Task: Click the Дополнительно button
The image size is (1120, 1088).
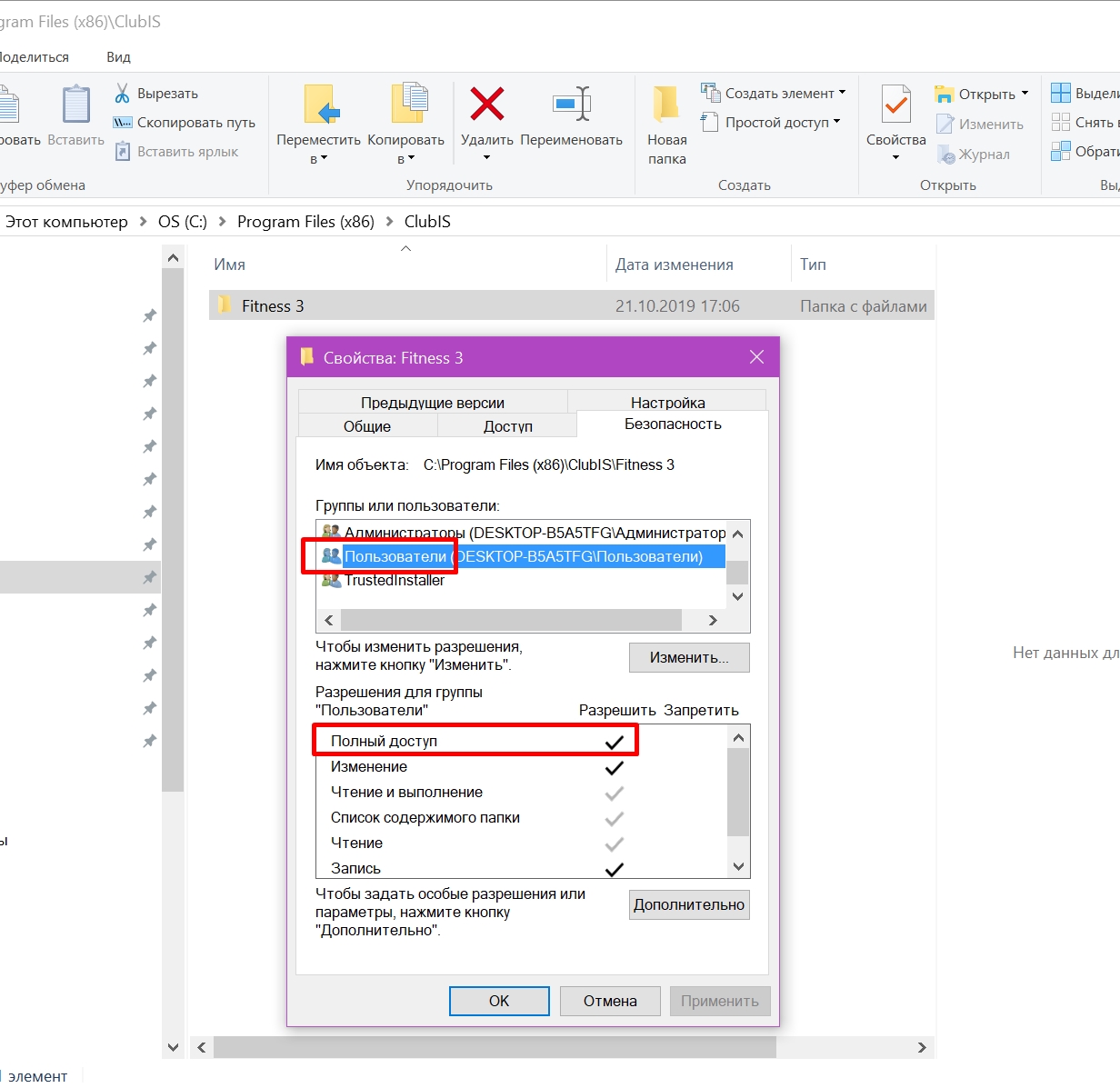Action: [689, 904]
